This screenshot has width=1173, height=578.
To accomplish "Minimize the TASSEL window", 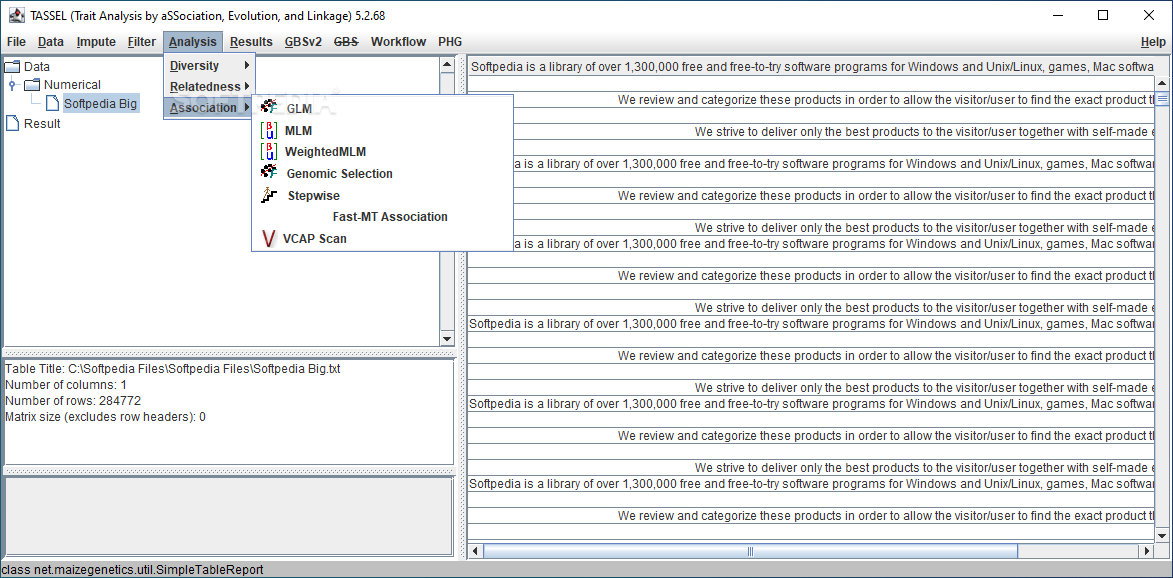I will [x=1058, y=15].
